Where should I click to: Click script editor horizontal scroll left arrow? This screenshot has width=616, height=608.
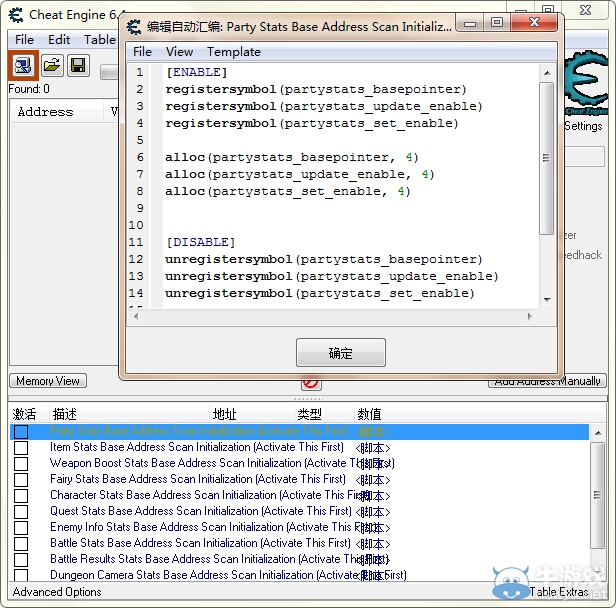tap(136, 317)
